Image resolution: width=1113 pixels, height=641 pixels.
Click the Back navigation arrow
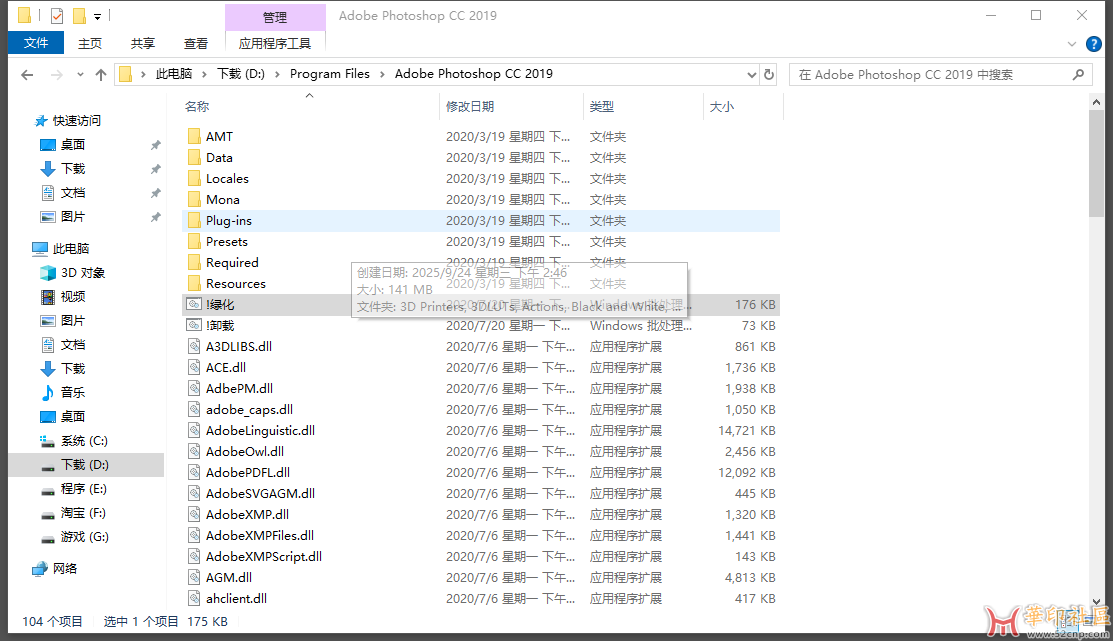click(x=27, y=75)
